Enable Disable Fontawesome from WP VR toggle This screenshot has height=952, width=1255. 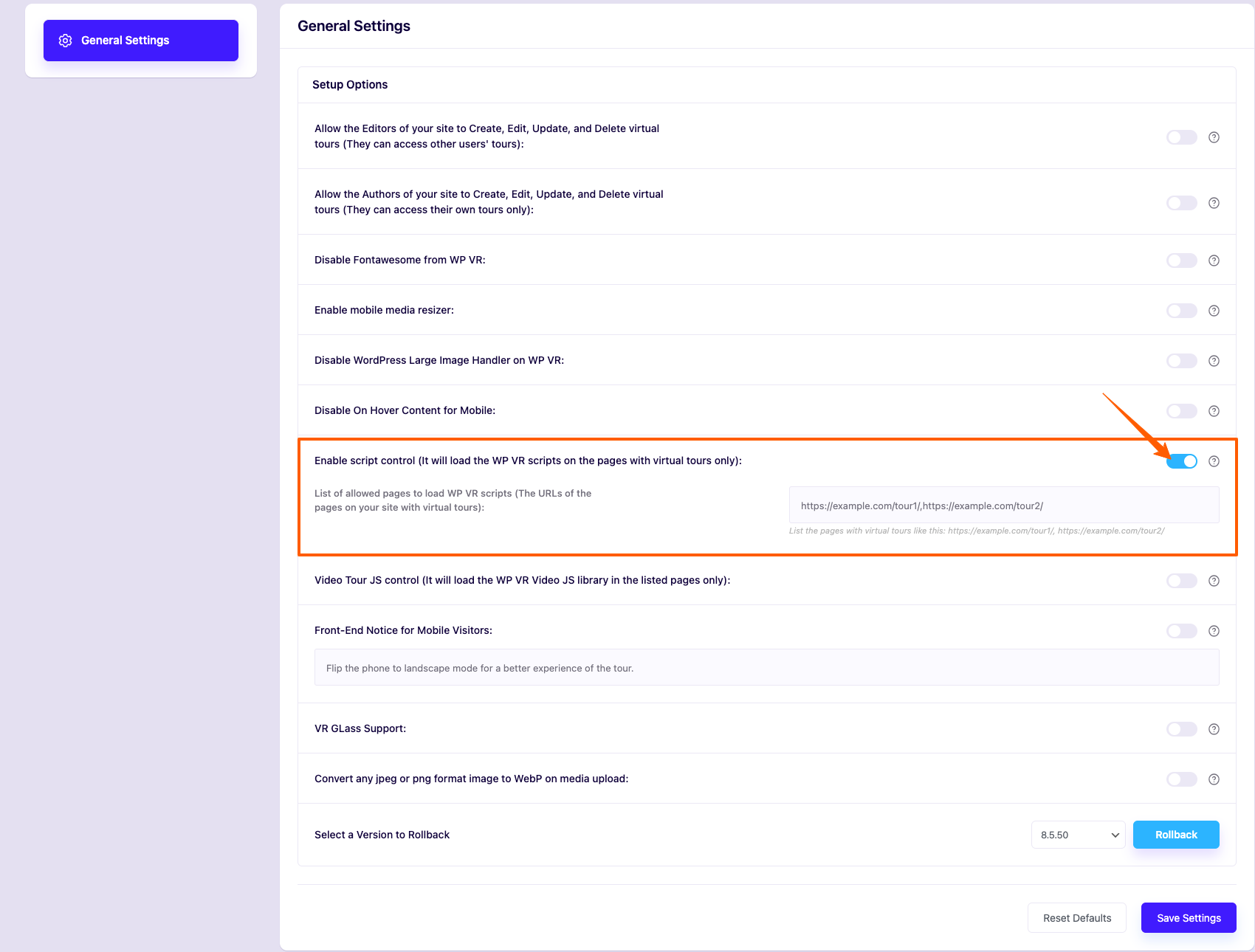pyautogui.click(x=1181, y=261)
